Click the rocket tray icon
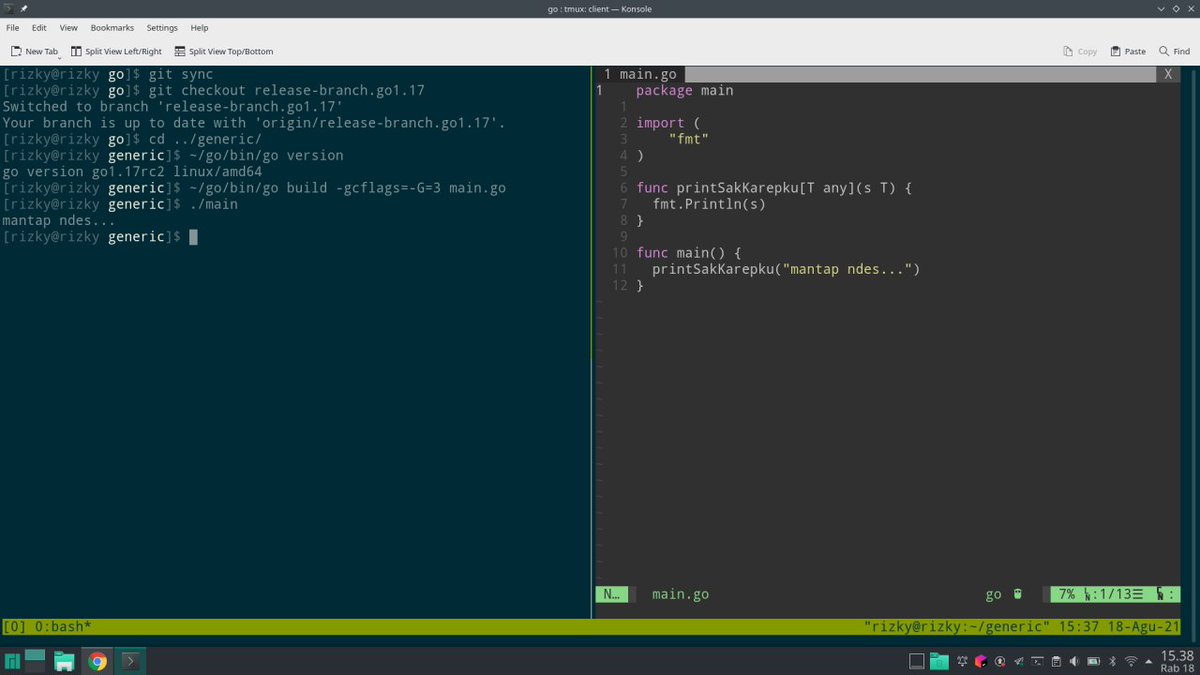The width and height of the screenshot is (1200, 675). click(1018, 661)
